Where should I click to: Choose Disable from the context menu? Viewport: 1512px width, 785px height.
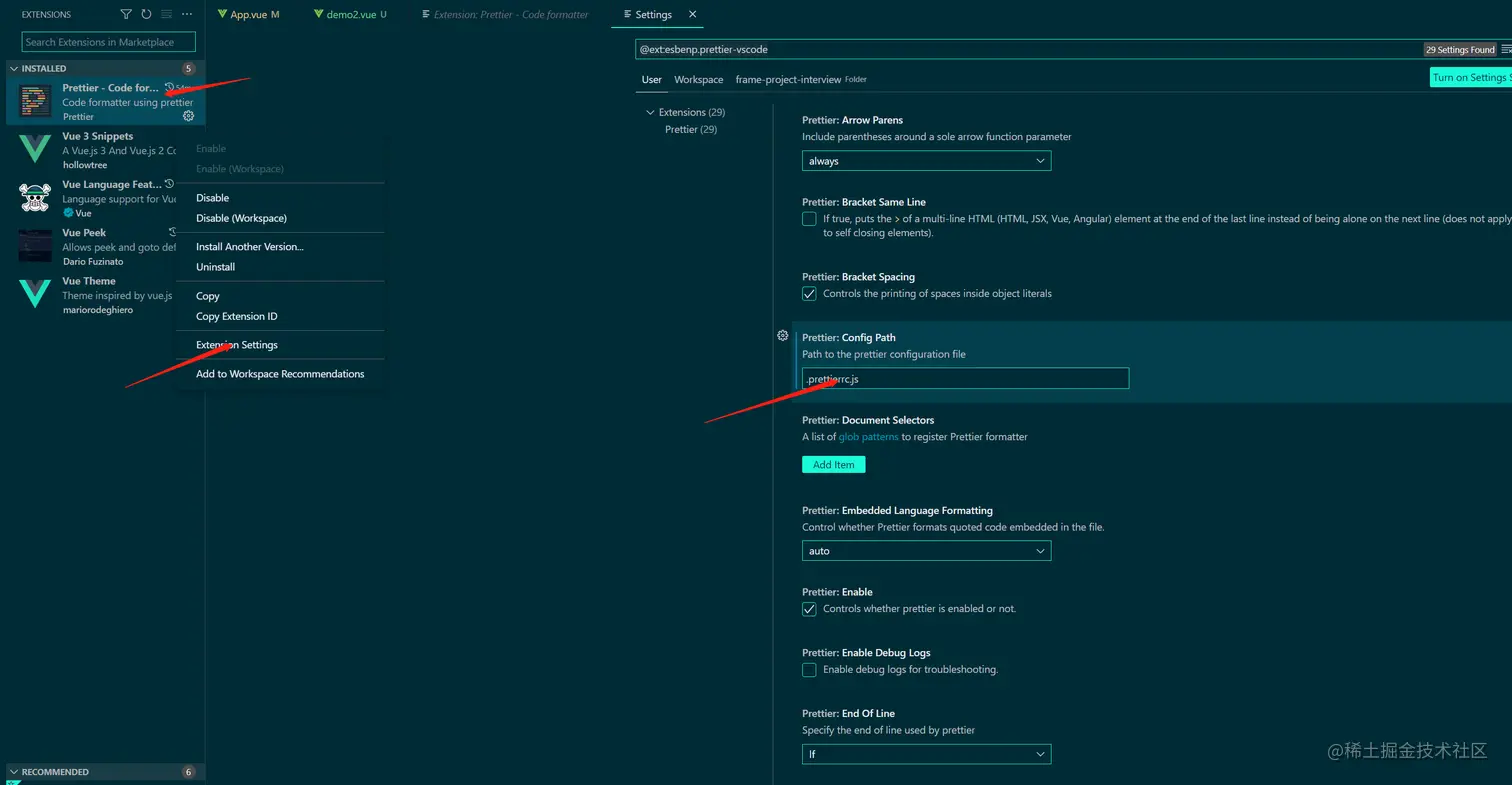coord(280,198)
